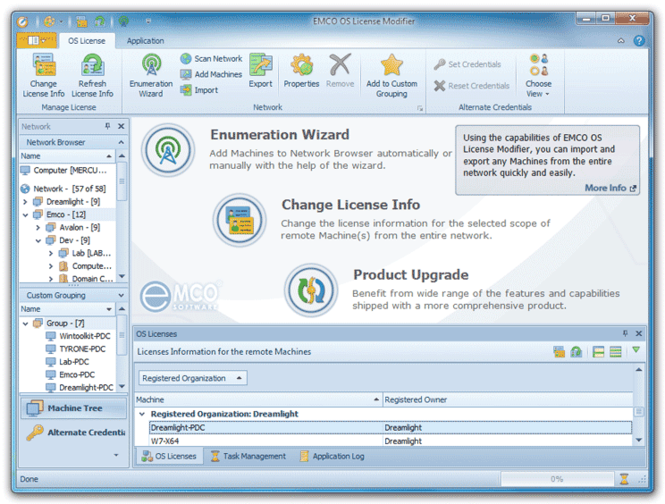665x504 pixels.
Task: Click large Enumeration Wizard circle icon
Action: pyautogui.click(x=168, y=150)
